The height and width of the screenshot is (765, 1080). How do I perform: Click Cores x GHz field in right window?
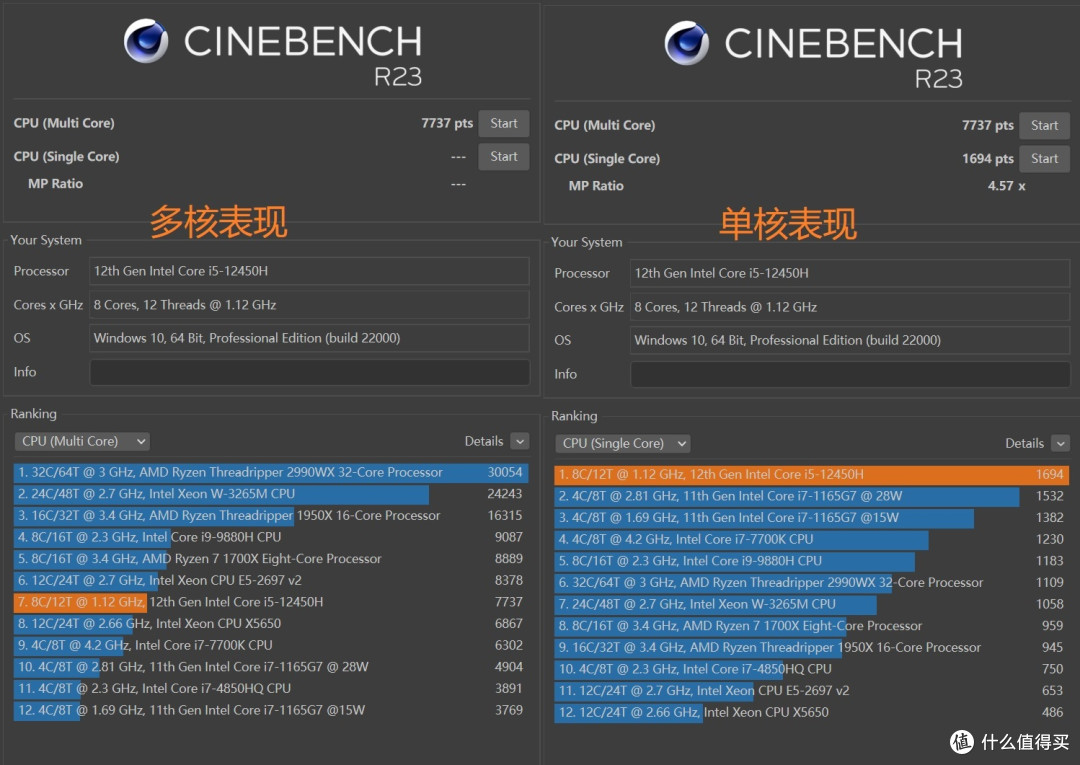850,307
